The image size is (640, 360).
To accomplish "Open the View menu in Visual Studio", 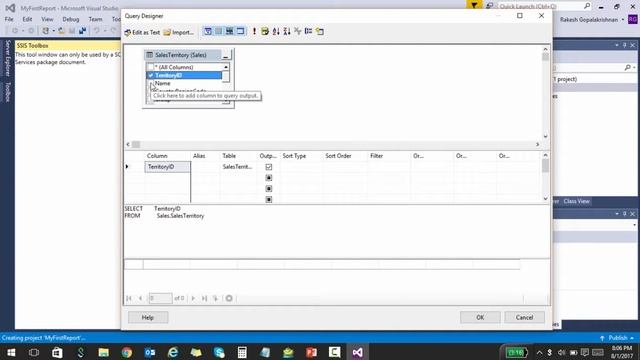I will 47,19.
